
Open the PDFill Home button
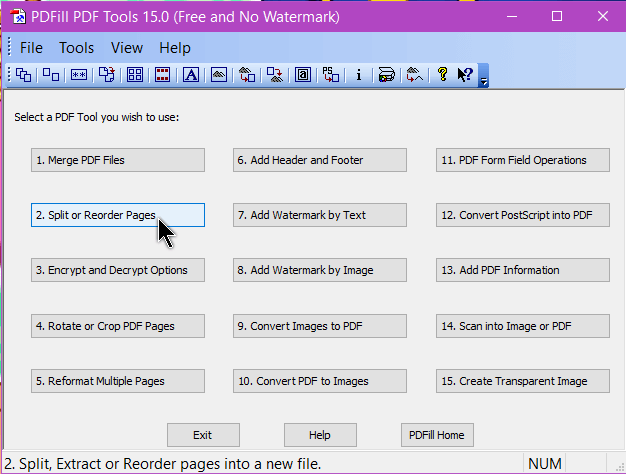437,435
